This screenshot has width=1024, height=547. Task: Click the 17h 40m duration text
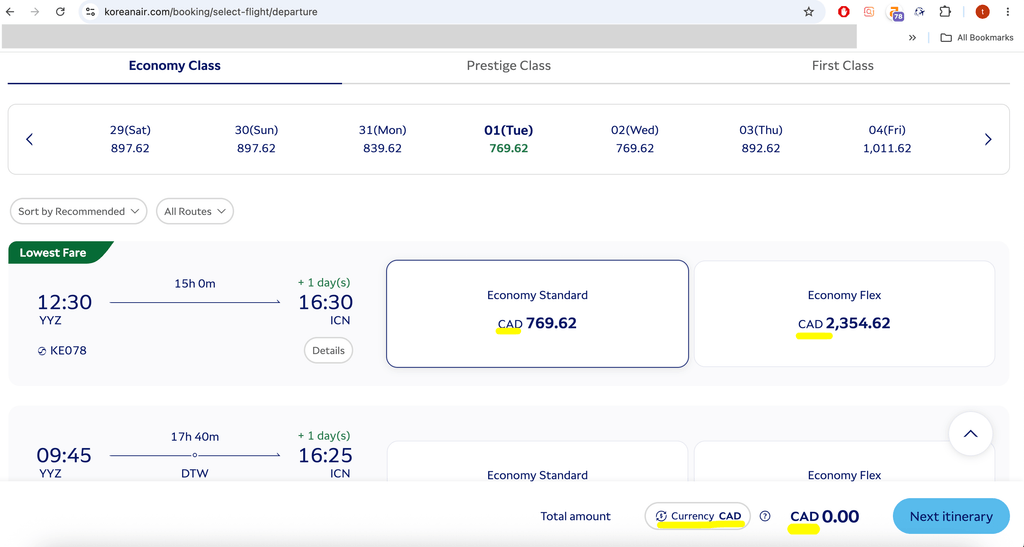(x=195, y=437)
